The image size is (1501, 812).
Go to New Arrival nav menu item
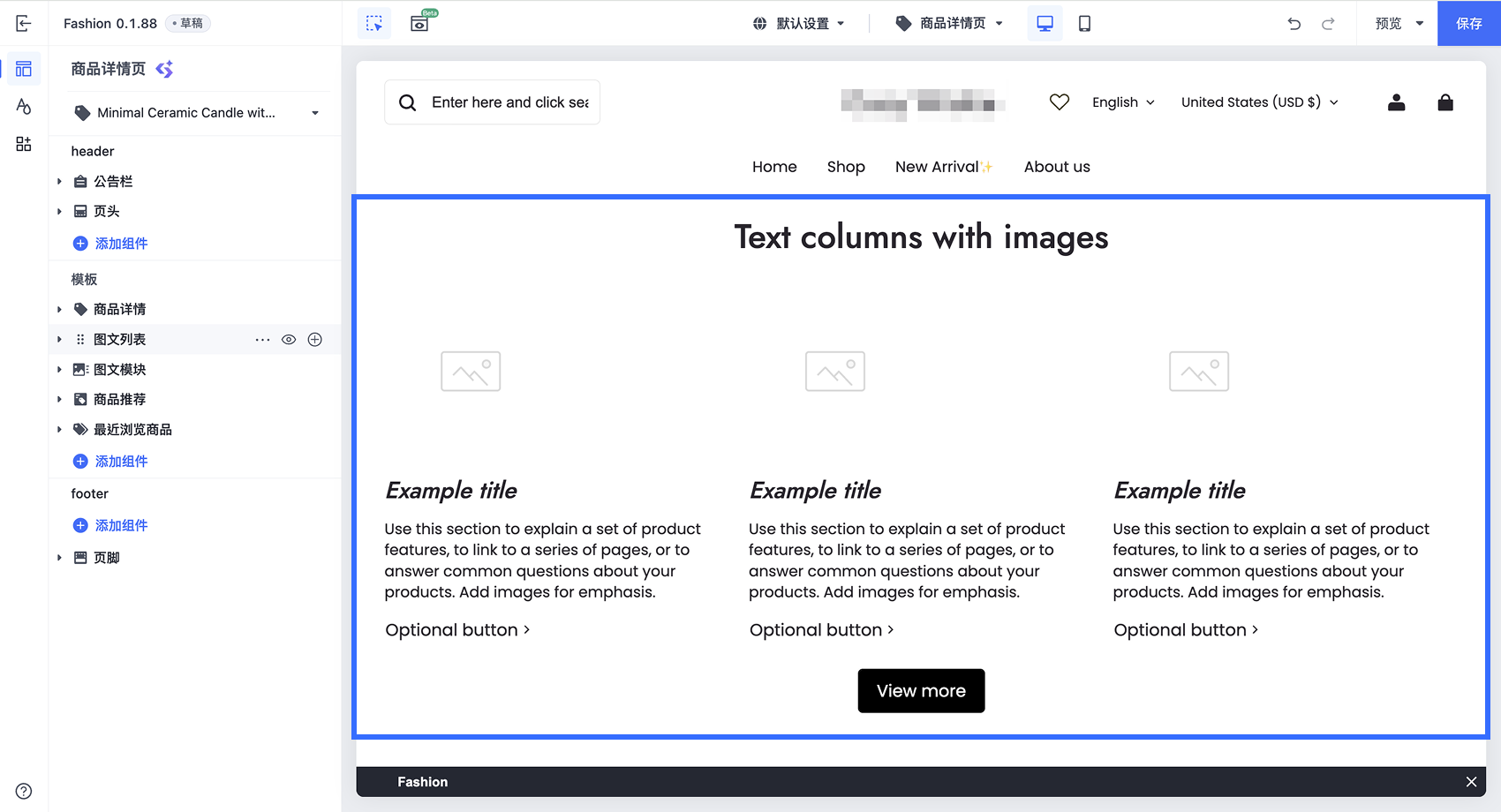[x=944, y=167]
